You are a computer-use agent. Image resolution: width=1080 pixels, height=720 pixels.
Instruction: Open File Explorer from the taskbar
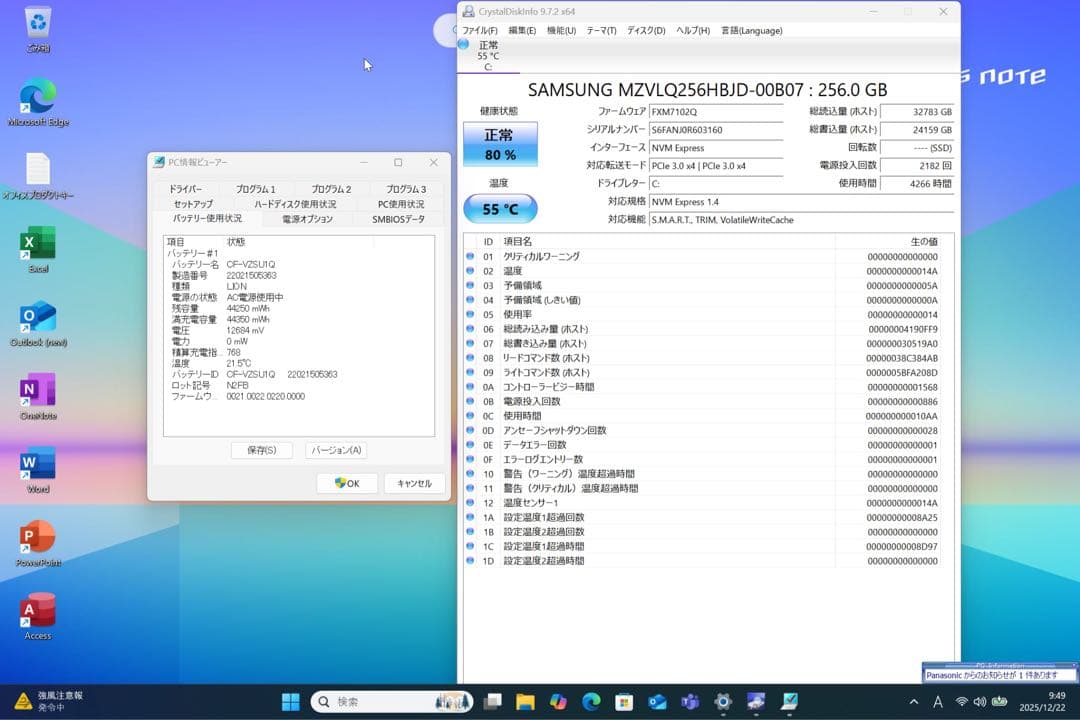pos(524,701)
